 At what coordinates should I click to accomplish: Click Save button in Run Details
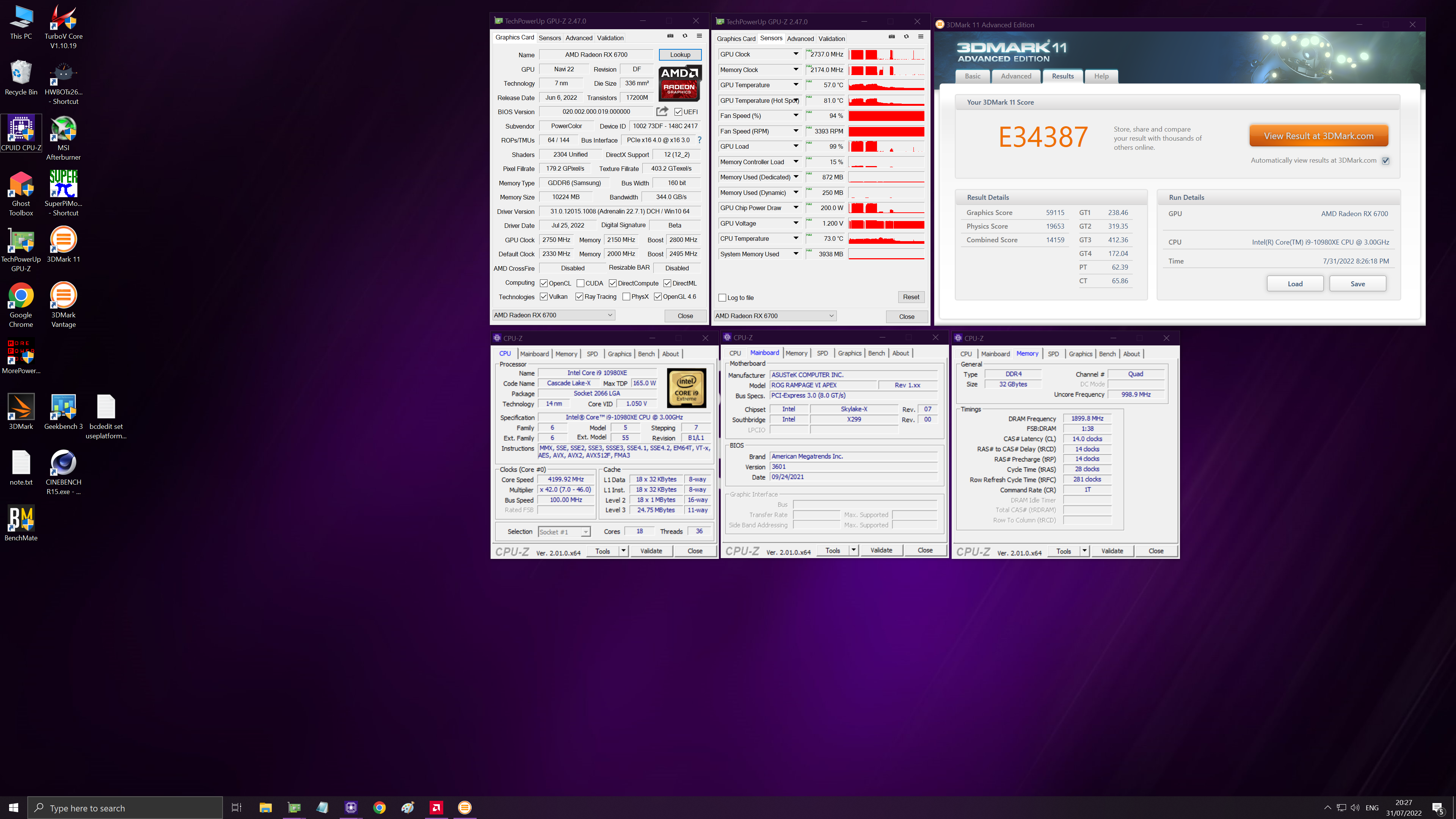[x=1358, y=284]
